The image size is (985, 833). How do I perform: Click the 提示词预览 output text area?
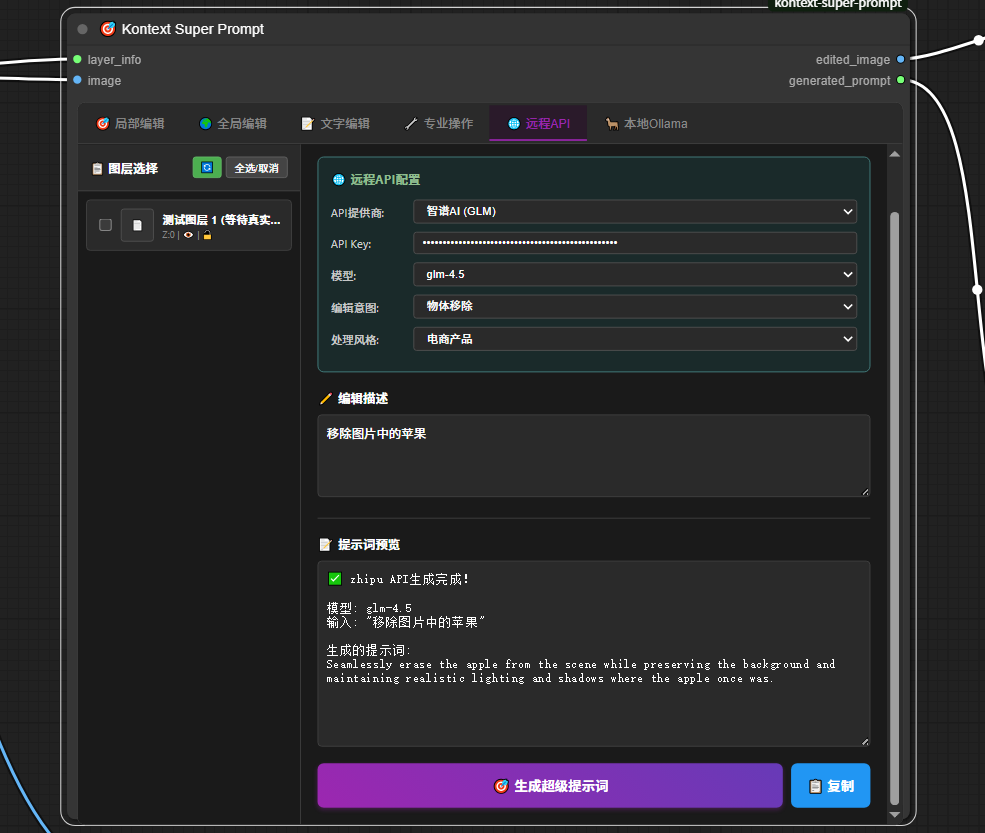[x=594, y=653]
